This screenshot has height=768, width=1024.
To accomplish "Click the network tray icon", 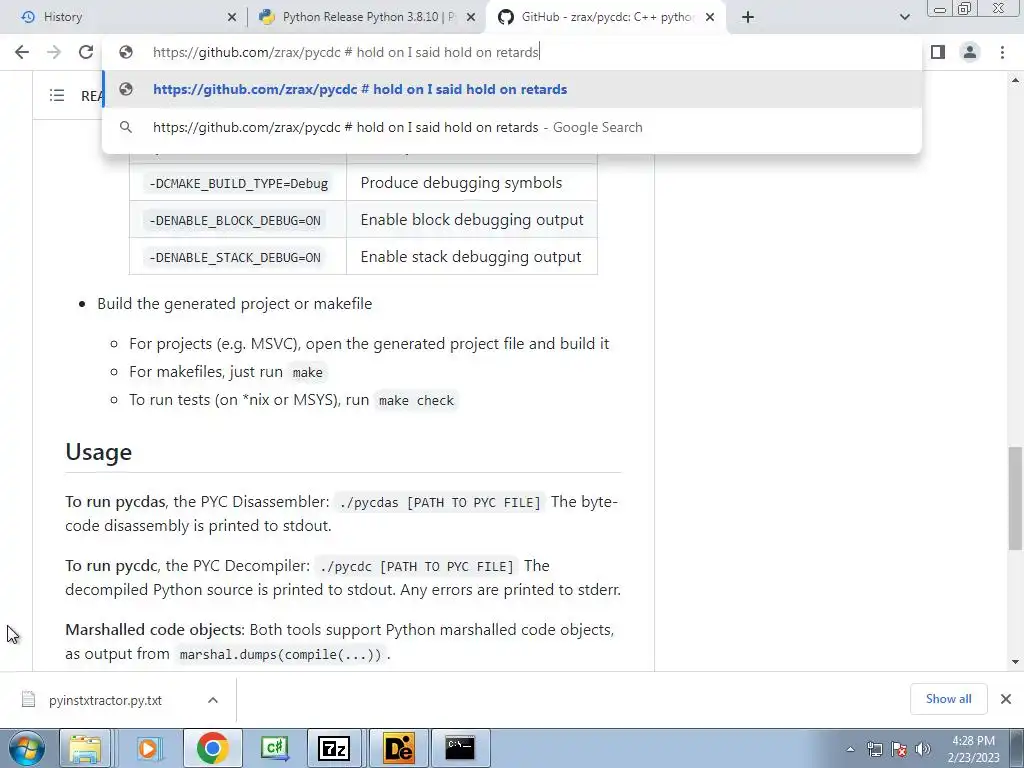I will pyautogui.click(x=874, y=749).
